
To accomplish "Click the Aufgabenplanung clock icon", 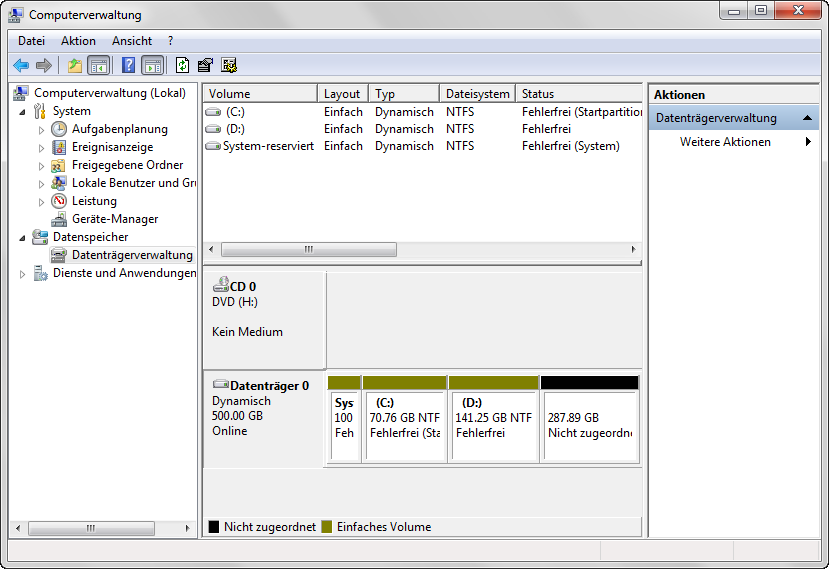I will click(59, 129).
